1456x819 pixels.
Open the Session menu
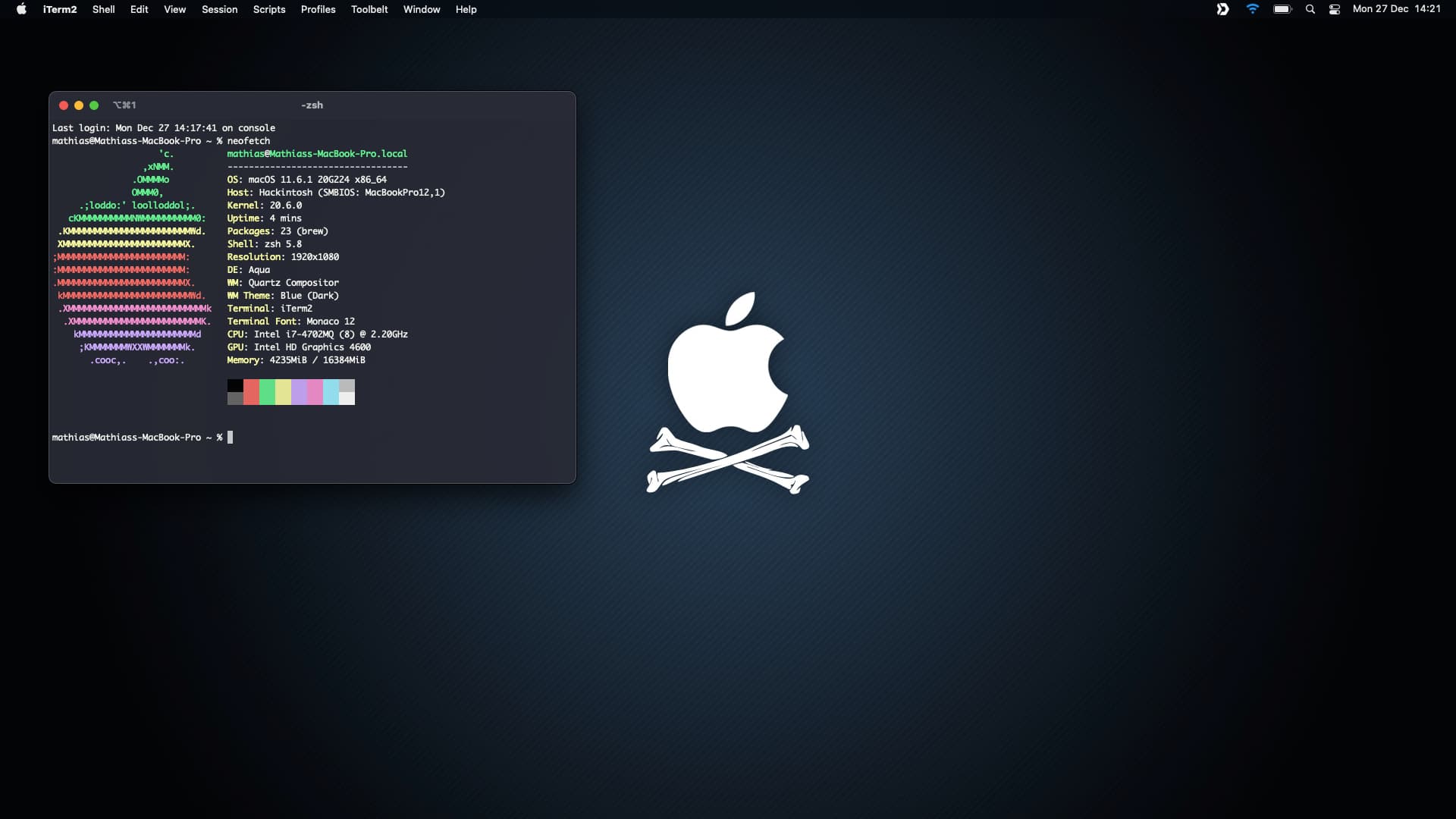pos(219,9)
